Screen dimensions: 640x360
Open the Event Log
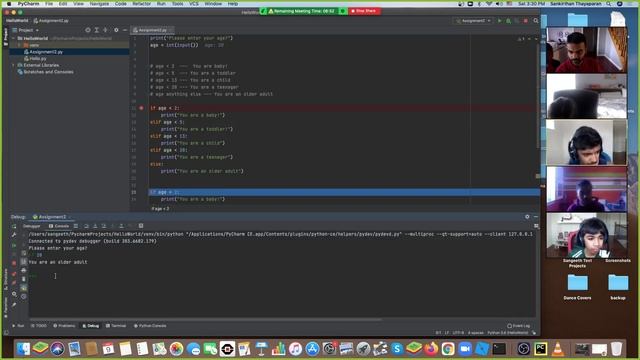point(519,326)
